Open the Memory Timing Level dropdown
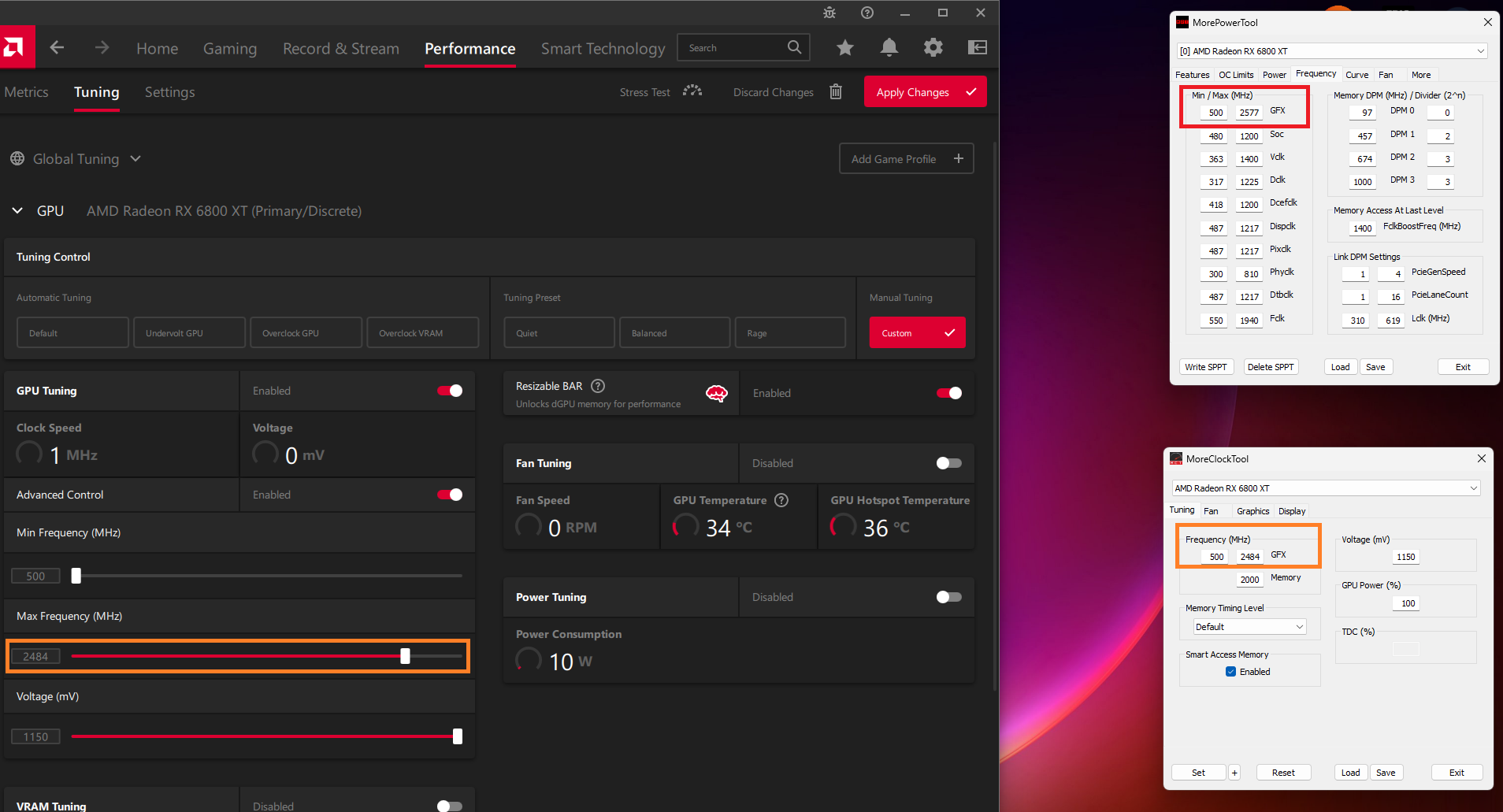Screen dimensions: 1503x812 click(x=1249, y=627)
